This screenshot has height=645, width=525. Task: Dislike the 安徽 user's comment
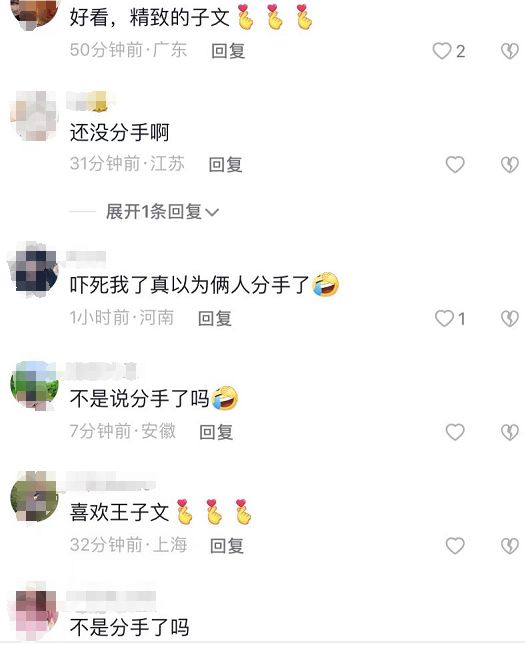[509, 432]
